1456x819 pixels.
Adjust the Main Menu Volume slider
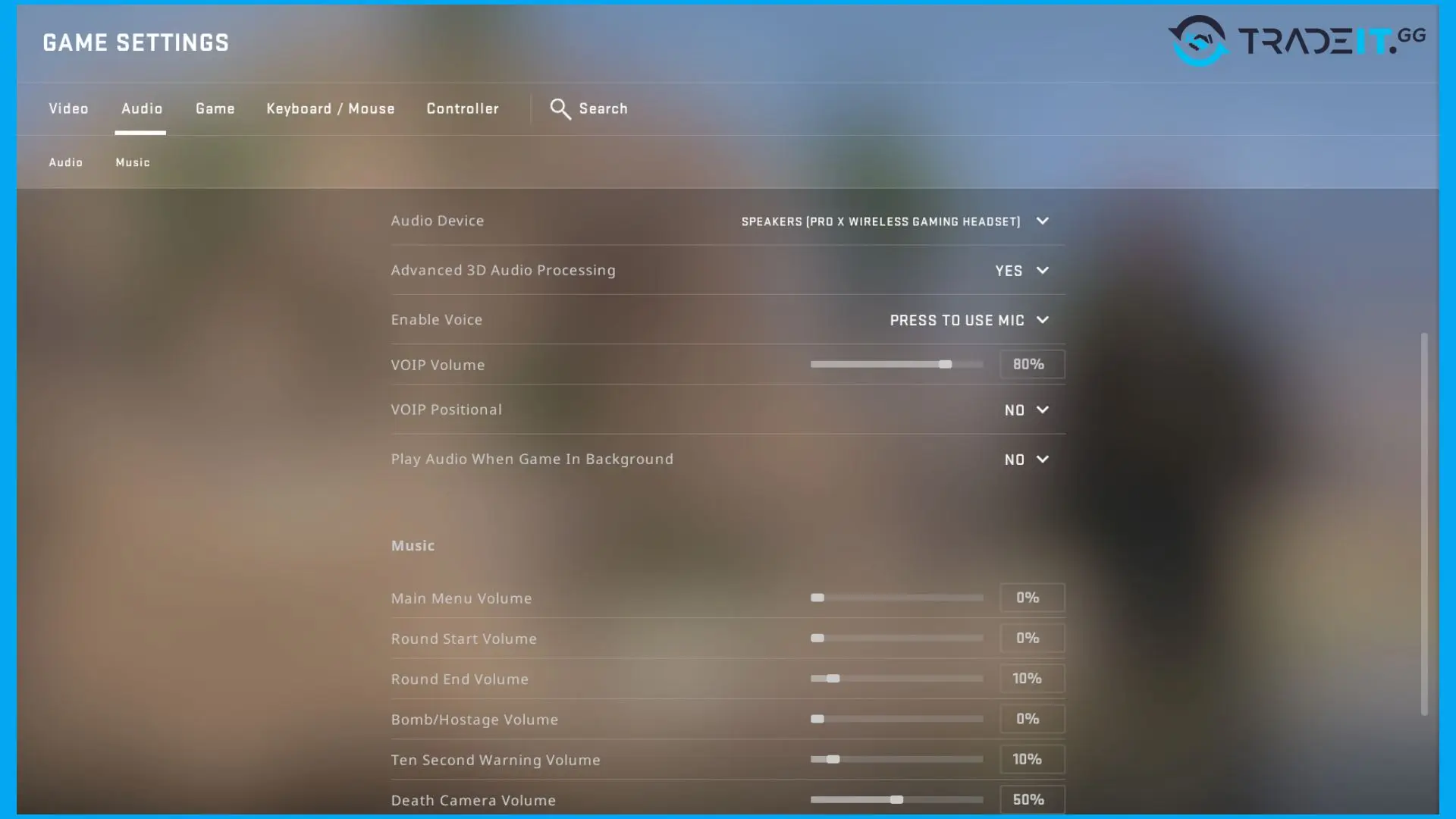[x=897, y=598]
